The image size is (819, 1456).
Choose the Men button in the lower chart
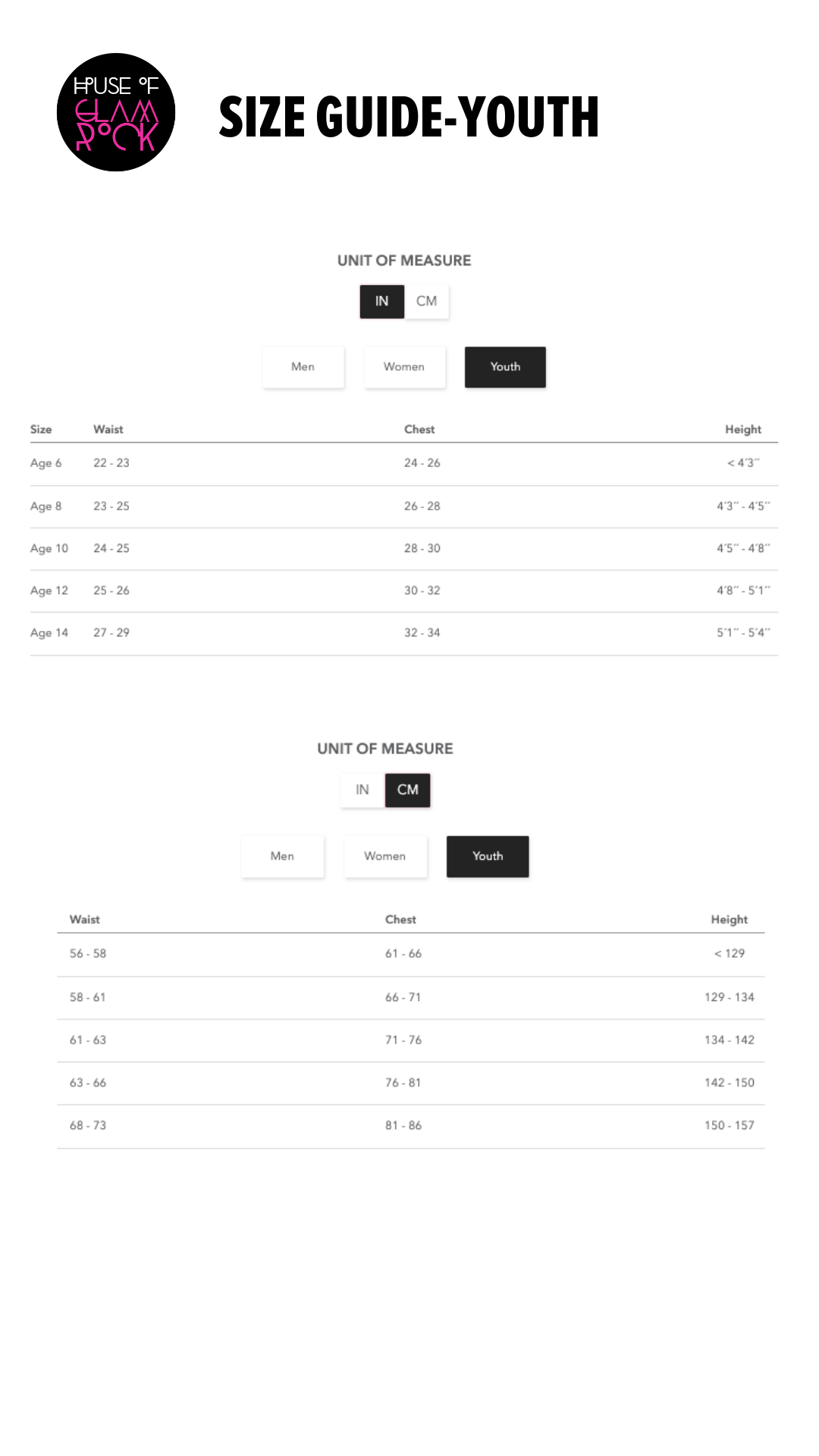282,856
